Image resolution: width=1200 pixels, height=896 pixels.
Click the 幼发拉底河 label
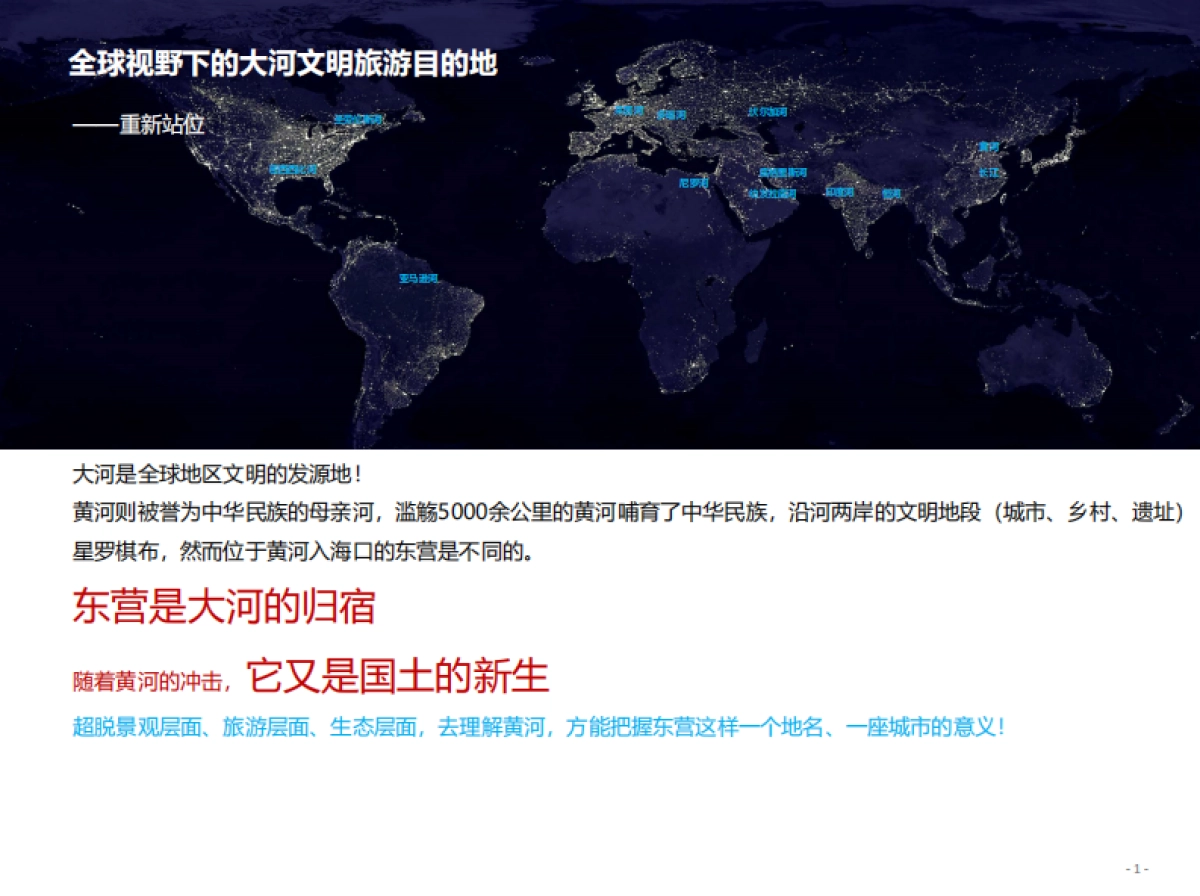click(773, 194)
